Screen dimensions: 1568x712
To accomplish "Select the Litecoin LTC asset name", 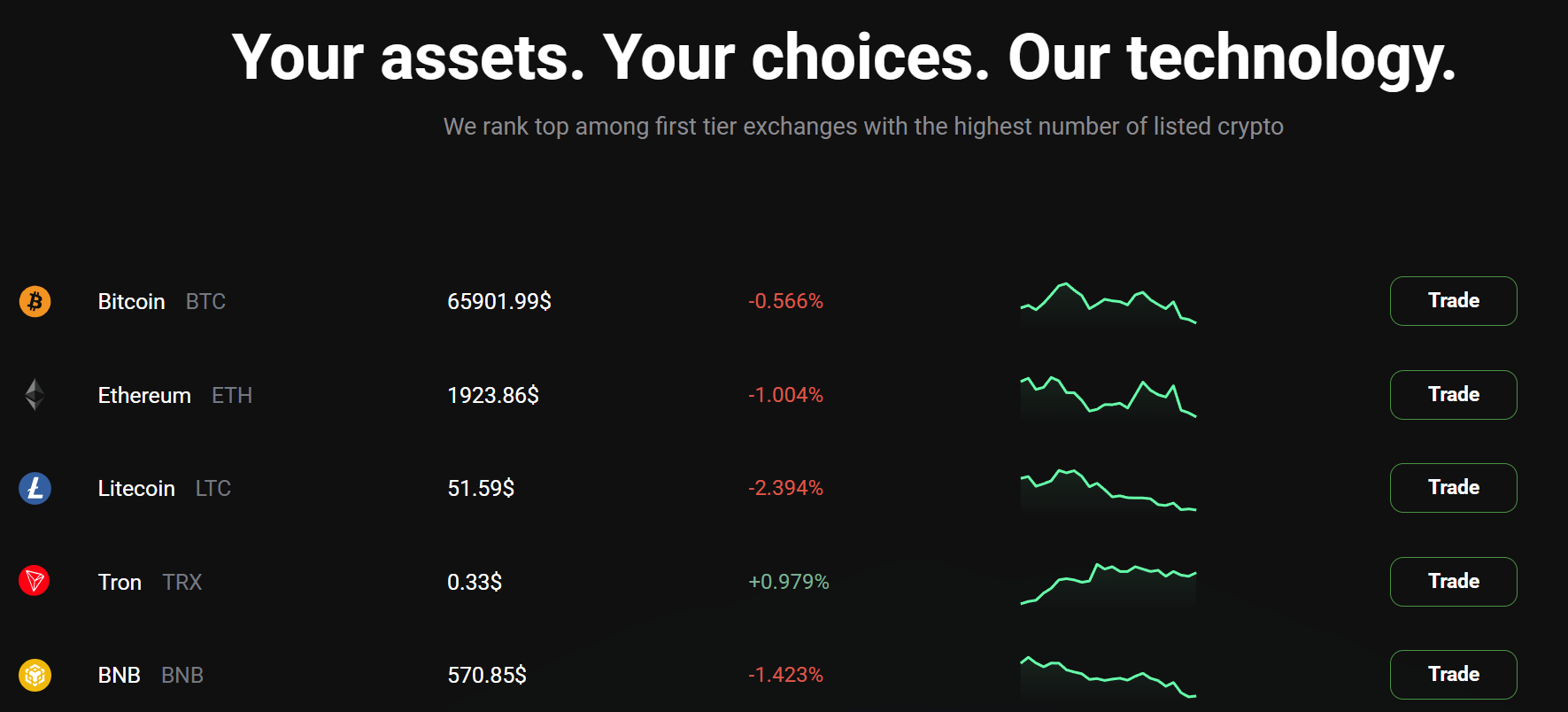I will click(165, 489).
